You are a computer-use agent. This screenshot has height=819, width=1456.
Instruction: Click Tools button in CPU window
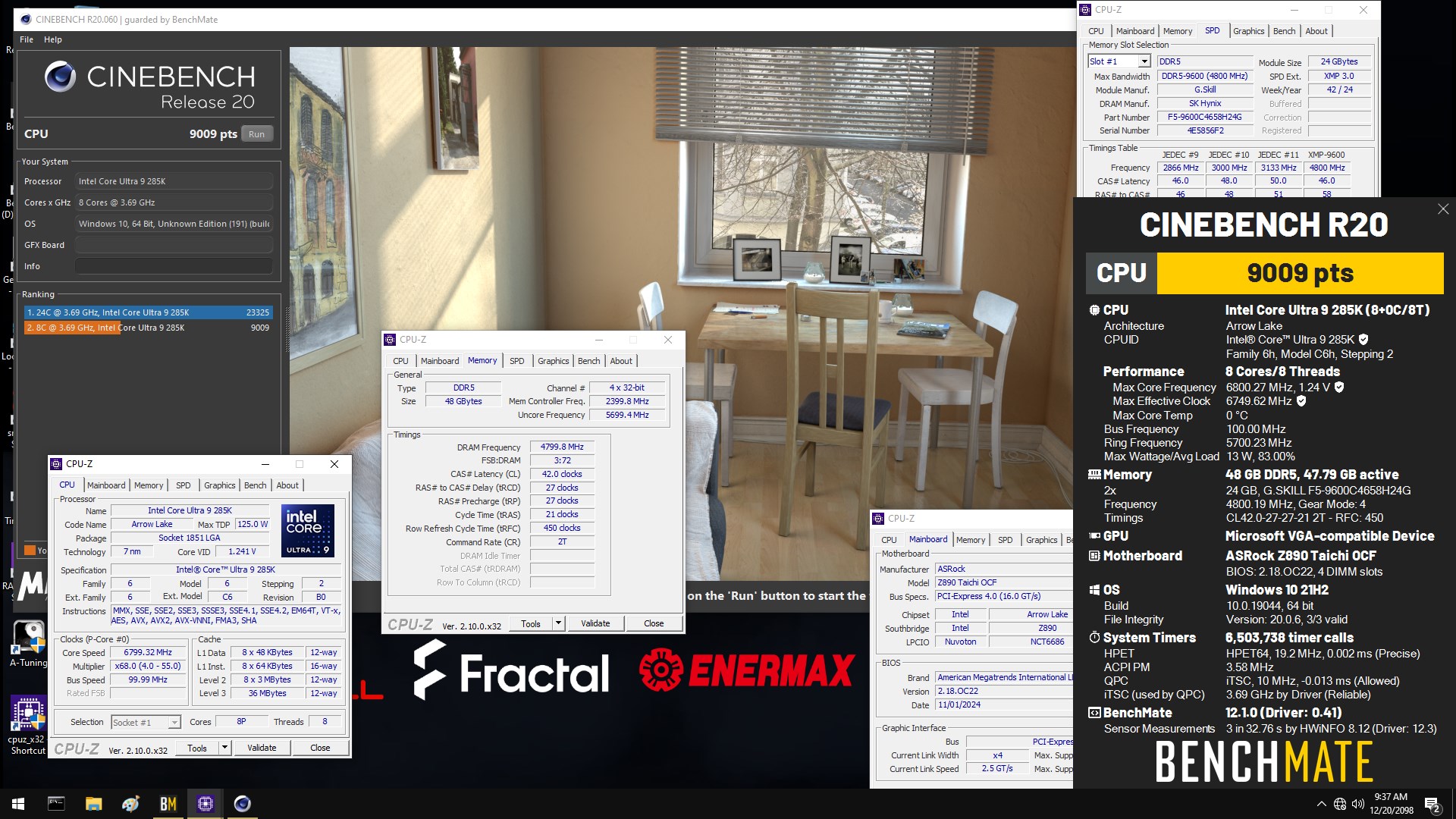click(197, 748)
